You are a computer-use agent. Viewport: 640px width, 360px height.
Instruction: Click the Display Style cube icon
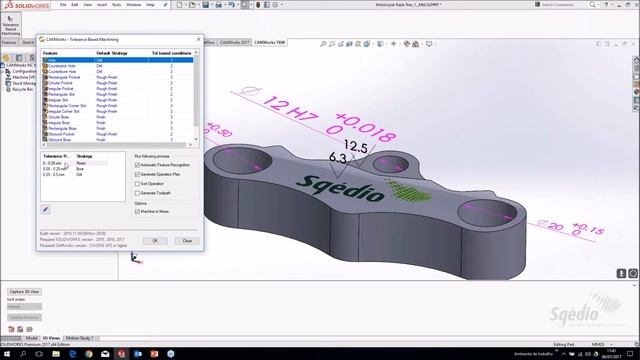380,44
